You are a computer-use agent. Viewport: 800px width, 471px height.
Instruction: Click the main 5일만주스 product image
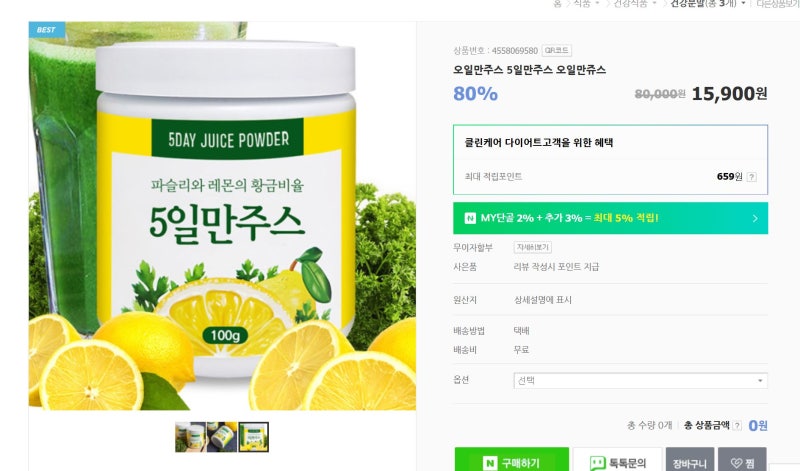[x=222, y=216]
